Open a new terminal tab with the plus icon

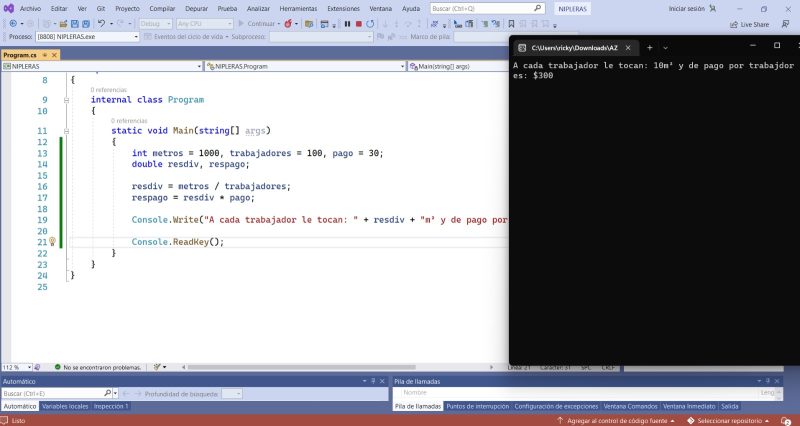pos(649,47)
